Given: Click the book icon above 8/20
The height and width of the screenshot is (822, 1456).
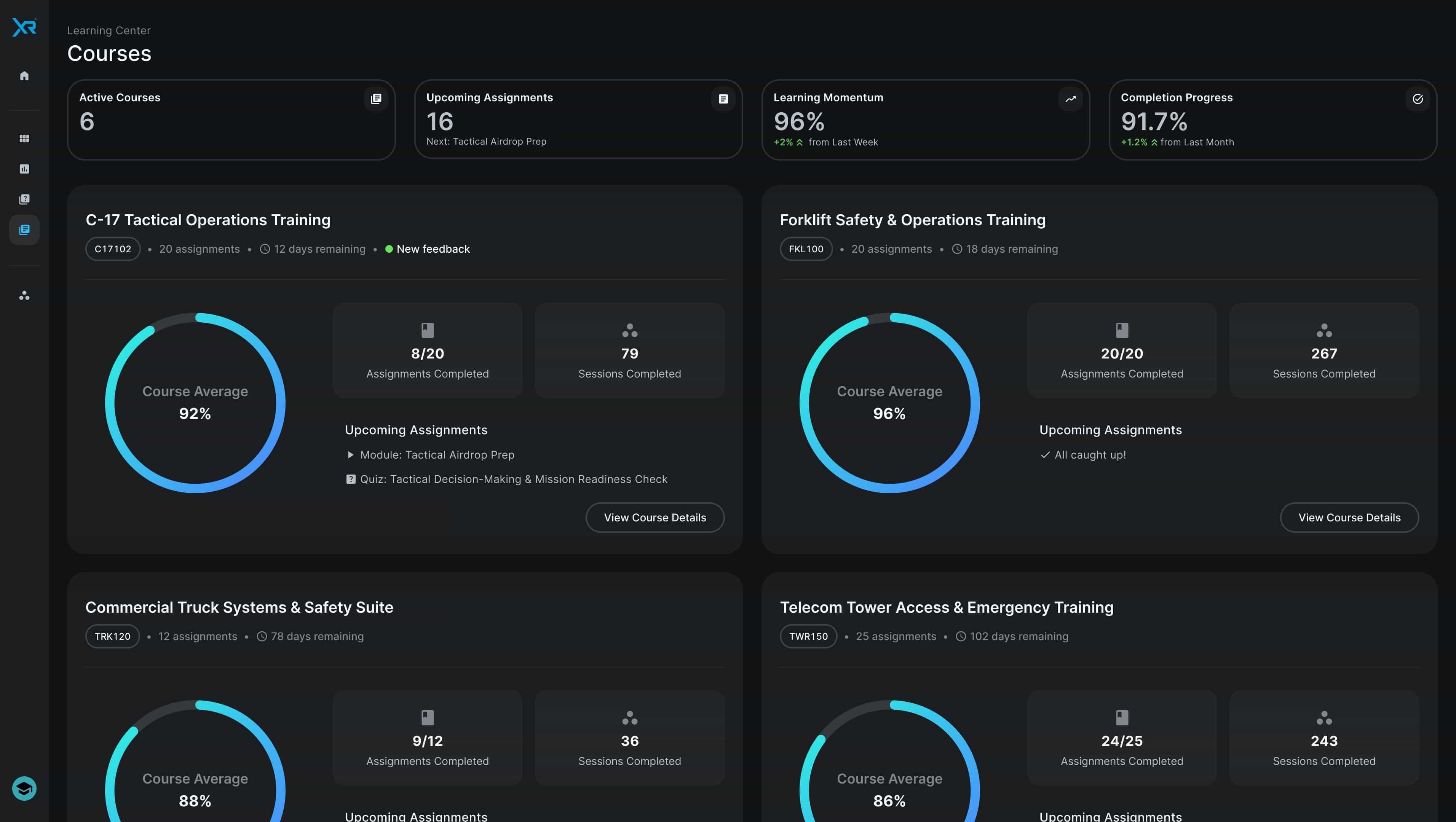Looking at the screenshot, I should click(428, 330).
